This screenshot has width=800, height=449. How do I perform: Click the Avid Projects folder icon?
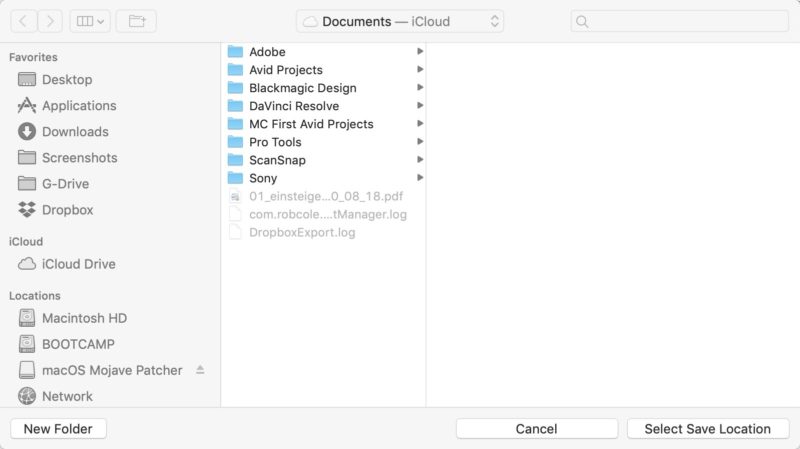point(235,69)
